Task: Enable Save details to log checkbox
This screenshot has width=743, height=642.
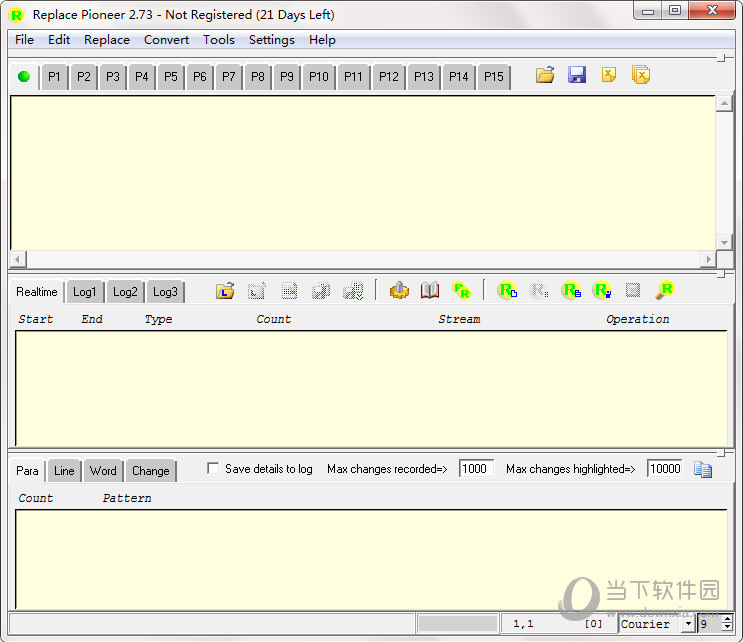Action: pos(213,469)
